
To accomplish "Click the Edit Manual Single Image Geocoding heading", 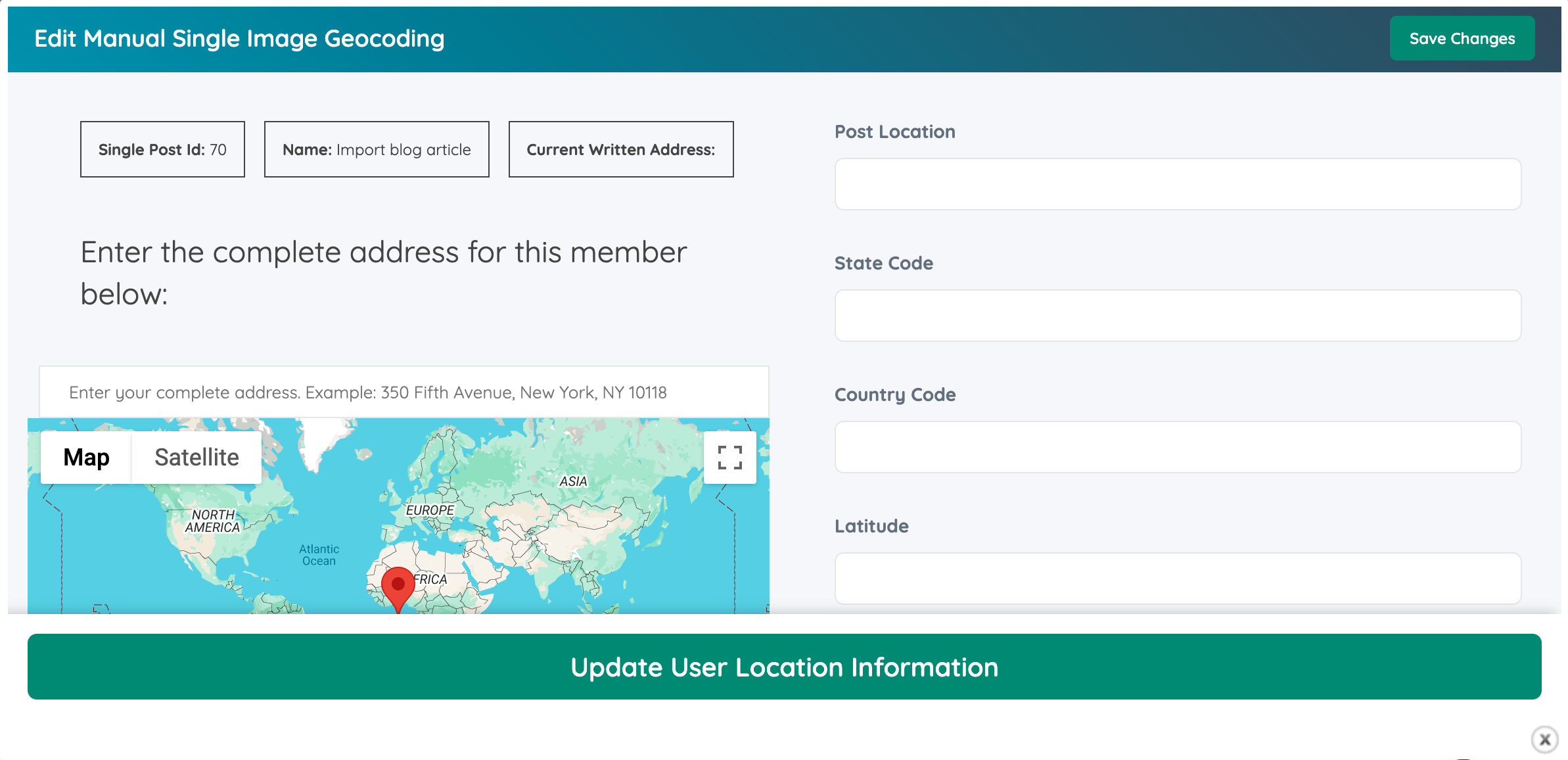I will point(239,39).
